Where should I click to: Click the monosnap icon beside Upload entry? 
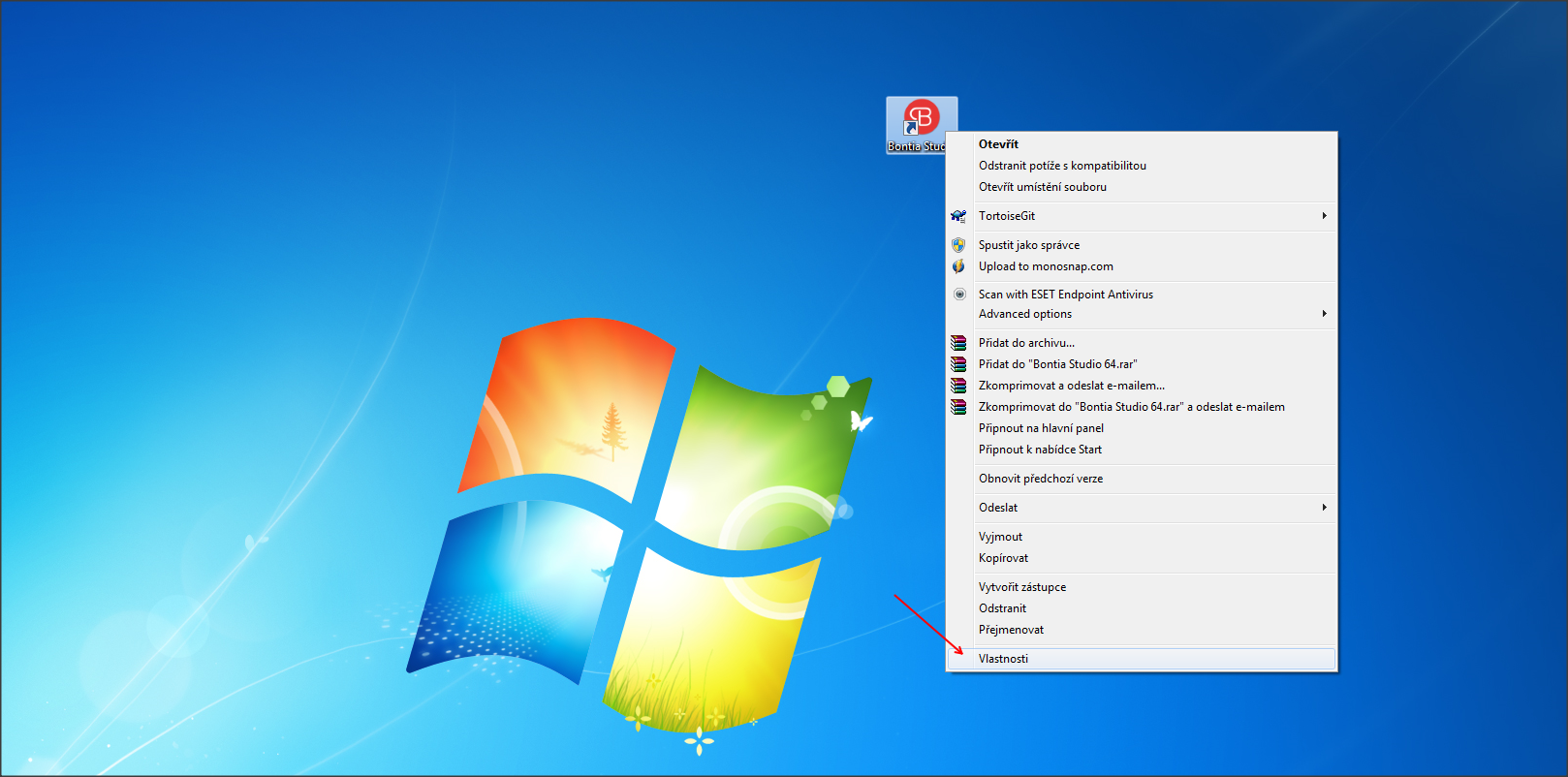point(958,266)
